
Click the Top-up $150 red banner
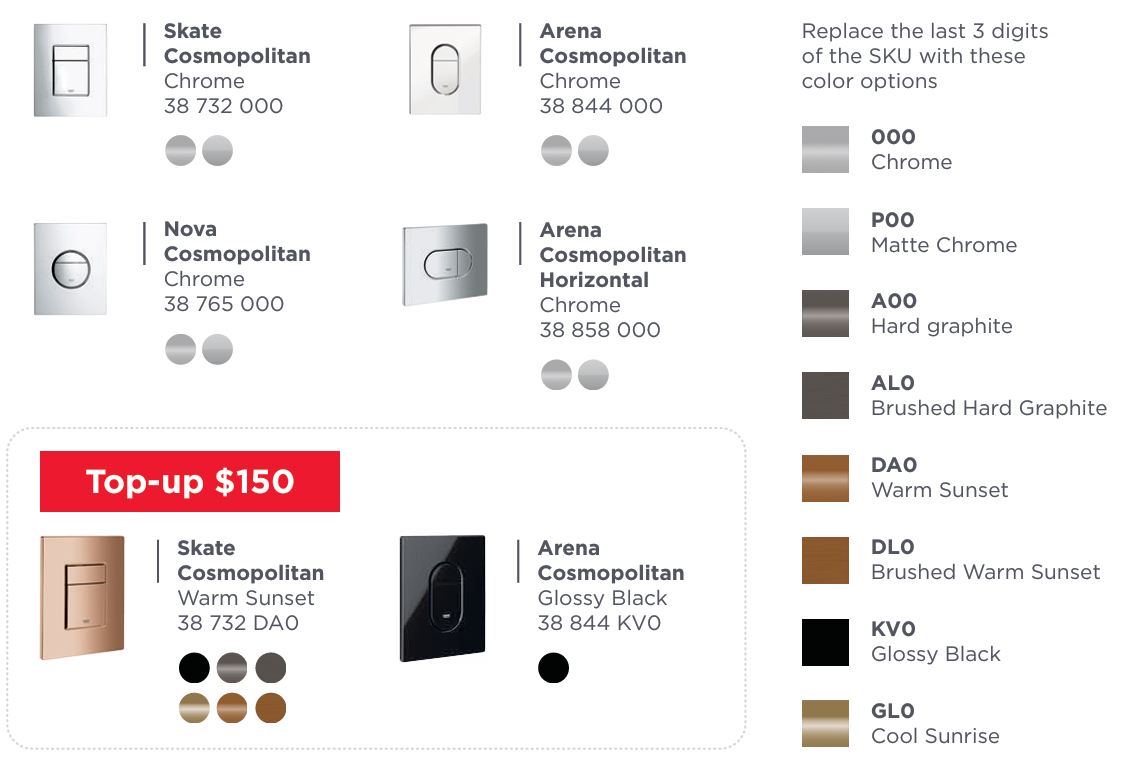click(190, 481)
